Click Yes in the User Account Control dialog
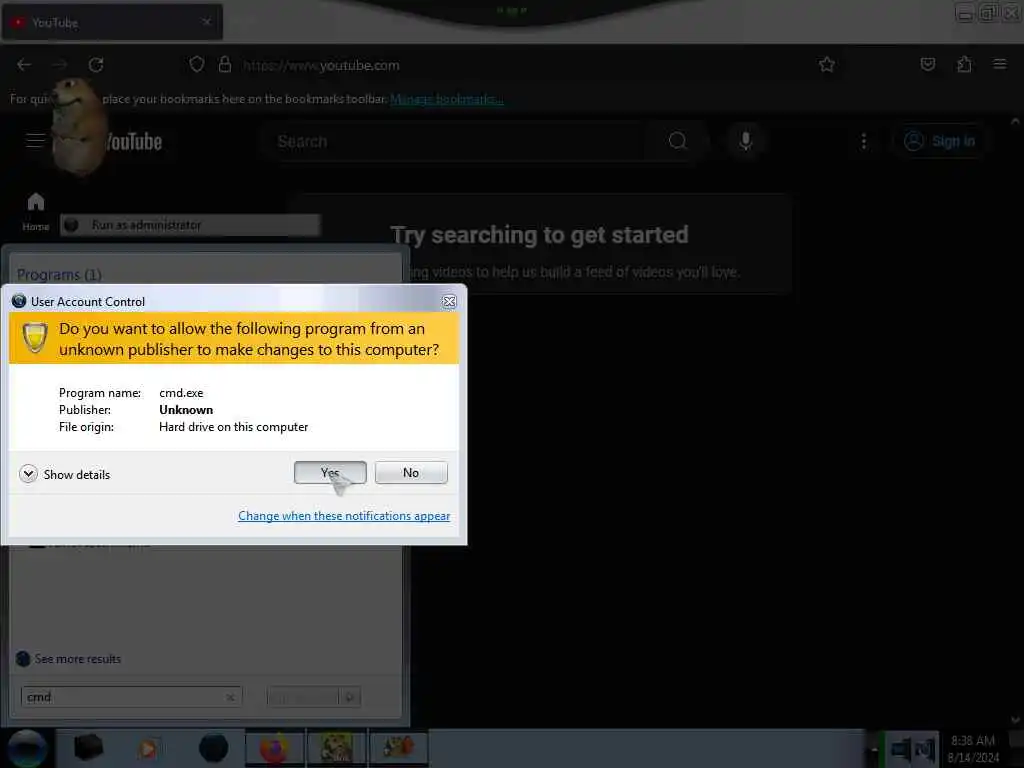The height and width of the screenshot is (768, 1024). click(330, 472)
